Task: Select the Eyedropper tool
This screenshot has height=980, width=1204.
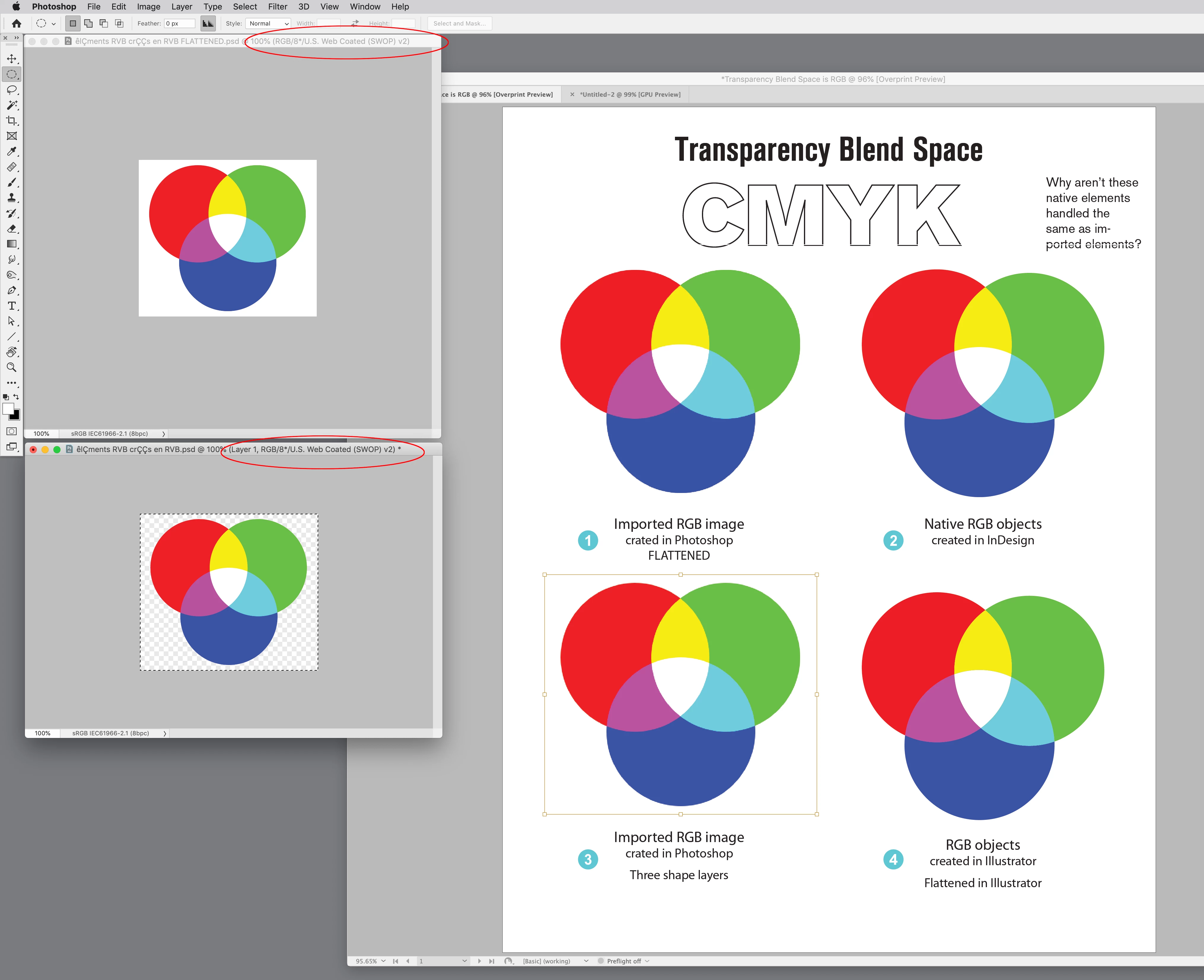Action: tap(11, 151)
